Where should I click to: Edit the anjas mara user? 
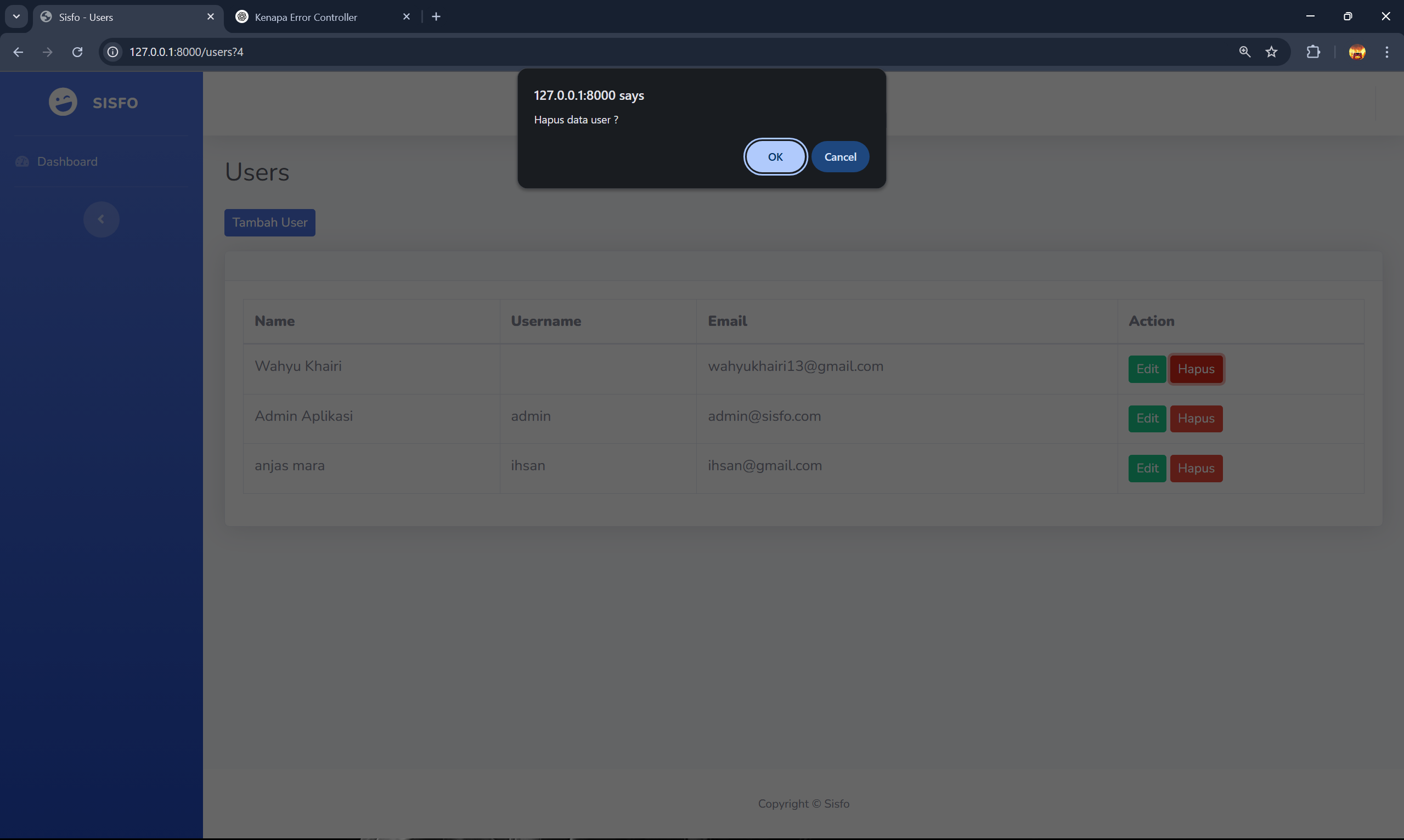pyautogui.click(x=1147, y=468)
